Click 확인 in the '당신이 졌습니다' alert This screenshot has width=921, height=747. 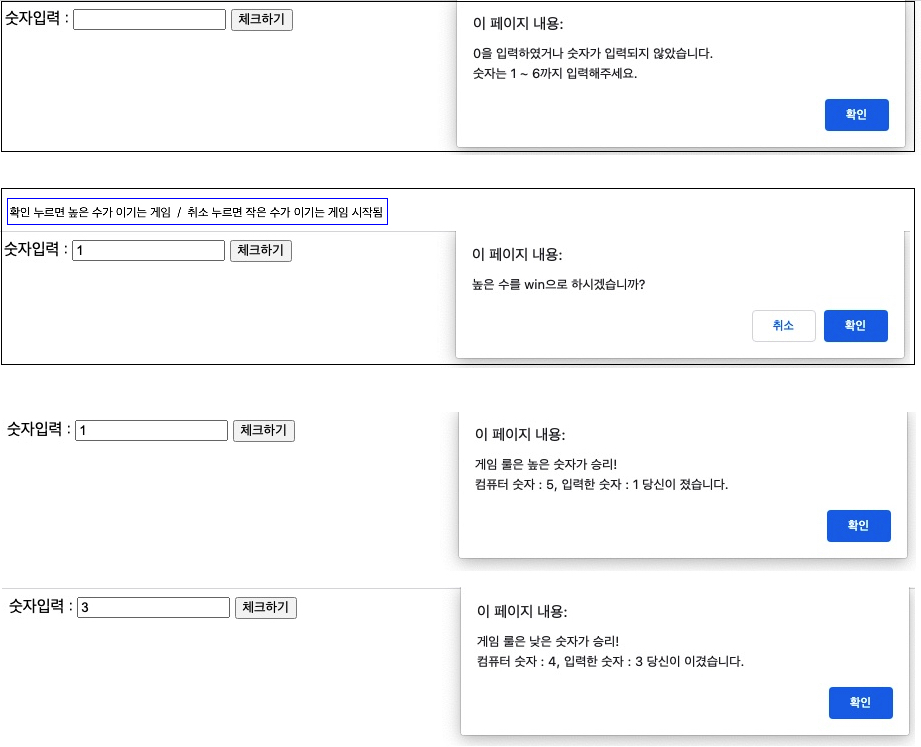point(858,526)
